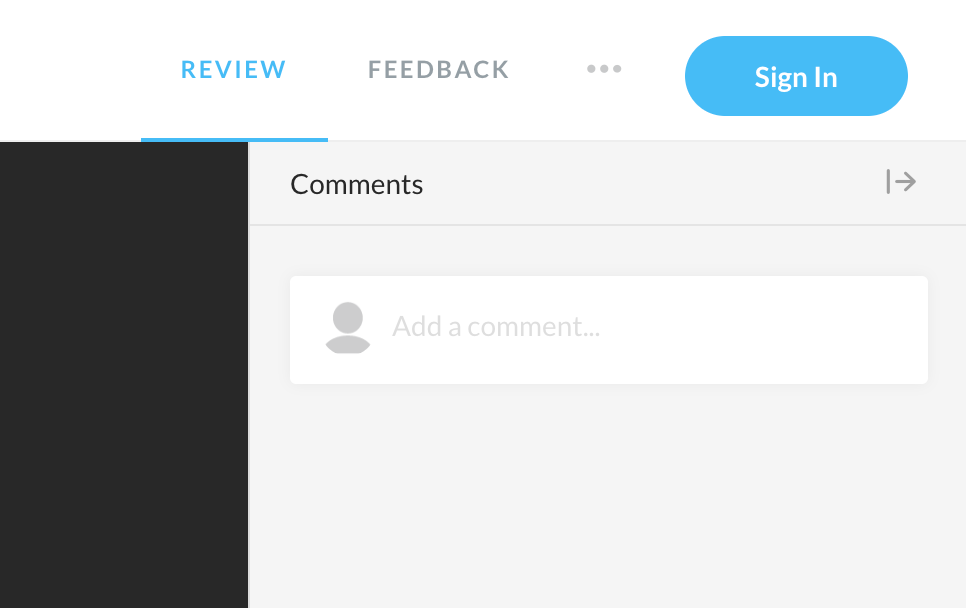Open the three-dot more options menu
This screenshot has height=608, width=966.
click(604, 69)
